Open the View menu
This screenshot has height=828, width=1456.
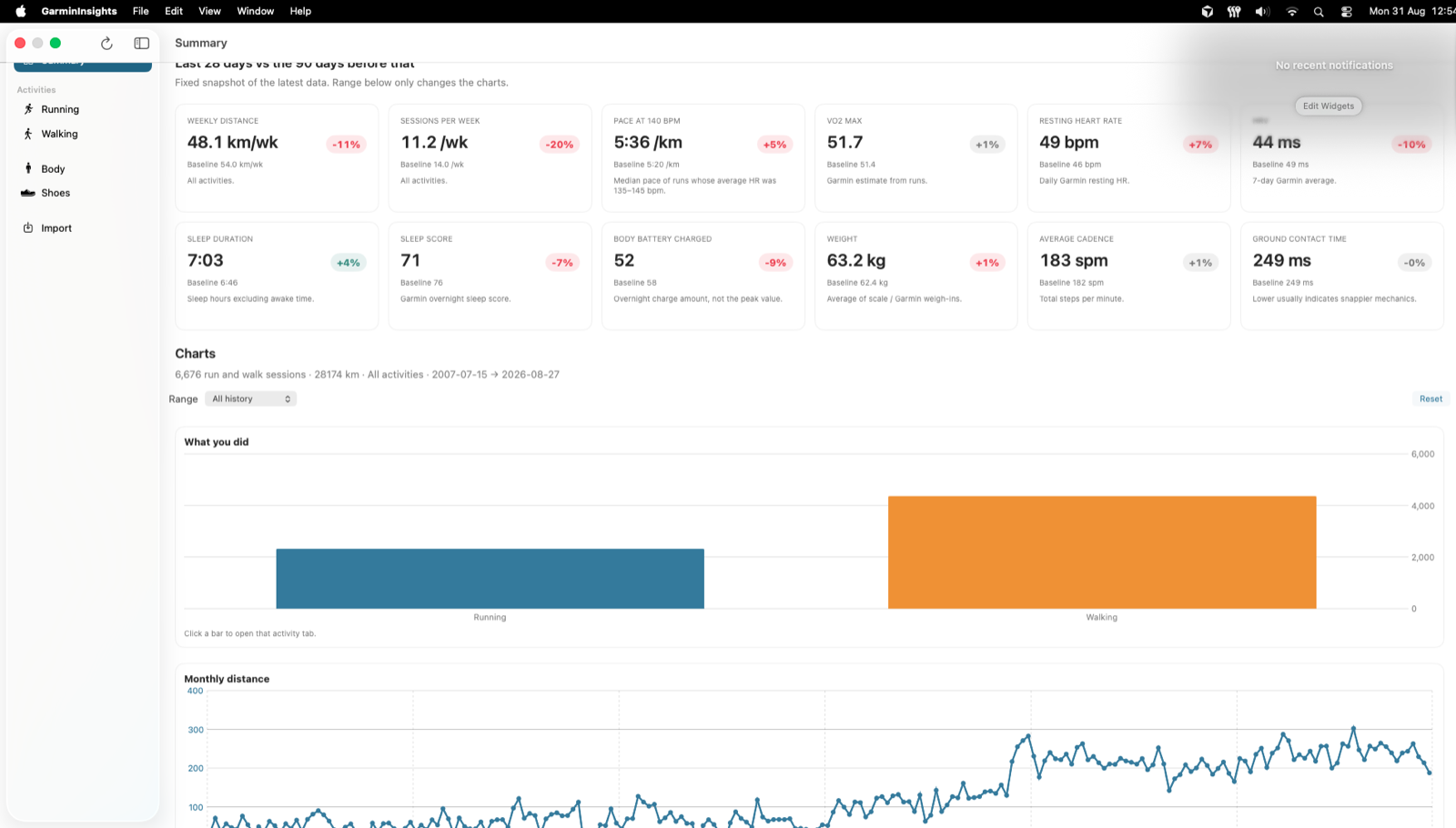click(209, 11)
